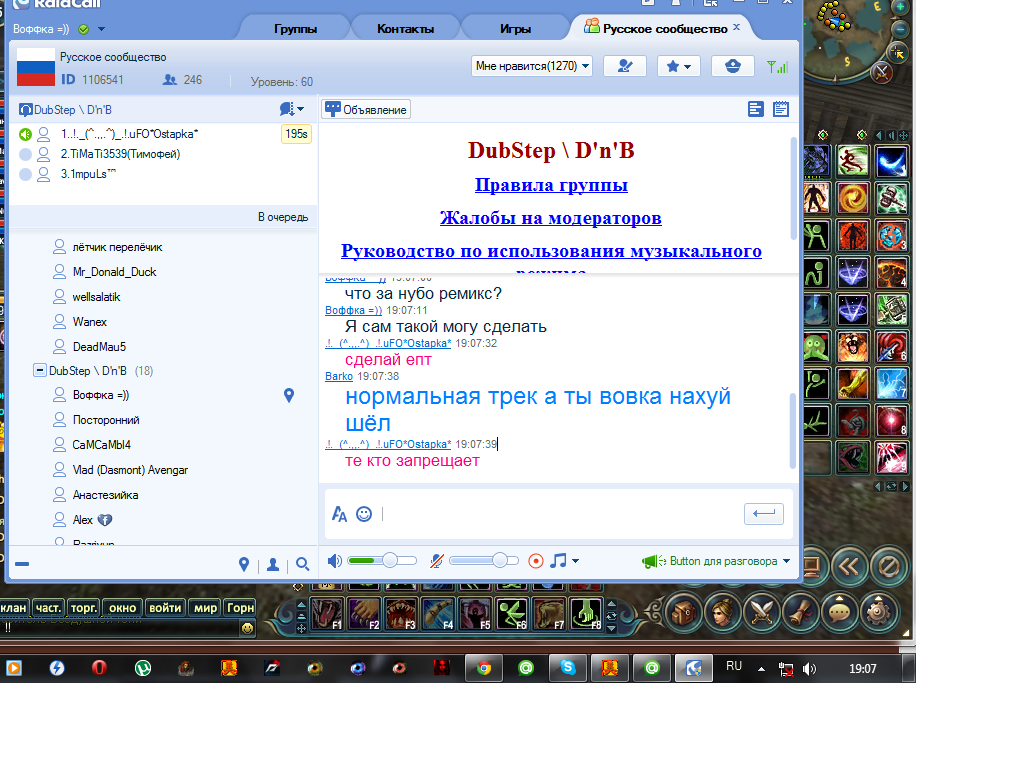Search users with the magnifier icon

pyautogui.click(x=302, y=564)
